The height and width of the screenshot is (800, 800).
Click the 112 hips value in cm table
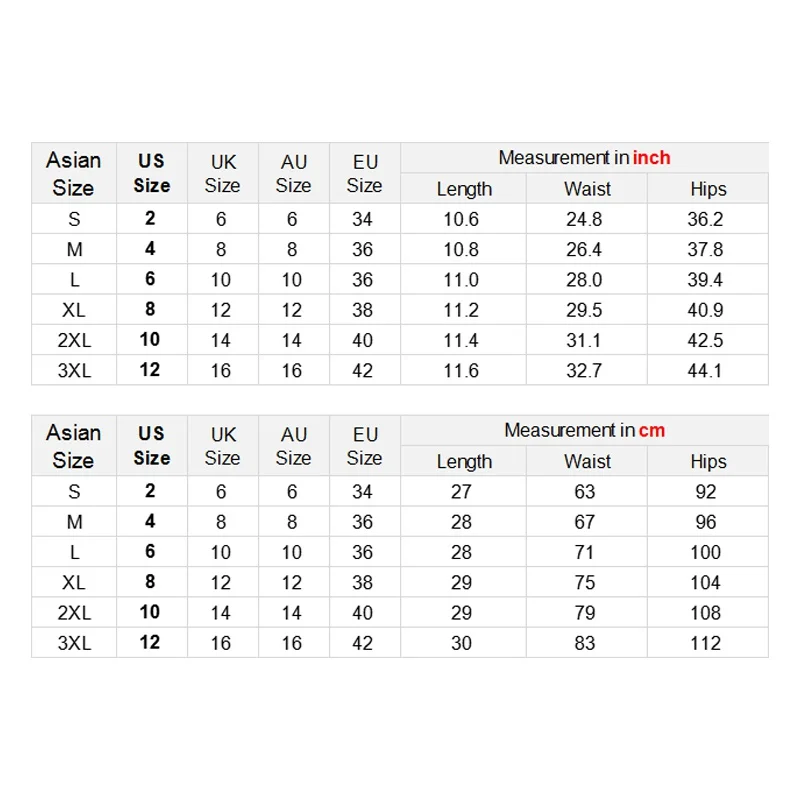(705, 643)
